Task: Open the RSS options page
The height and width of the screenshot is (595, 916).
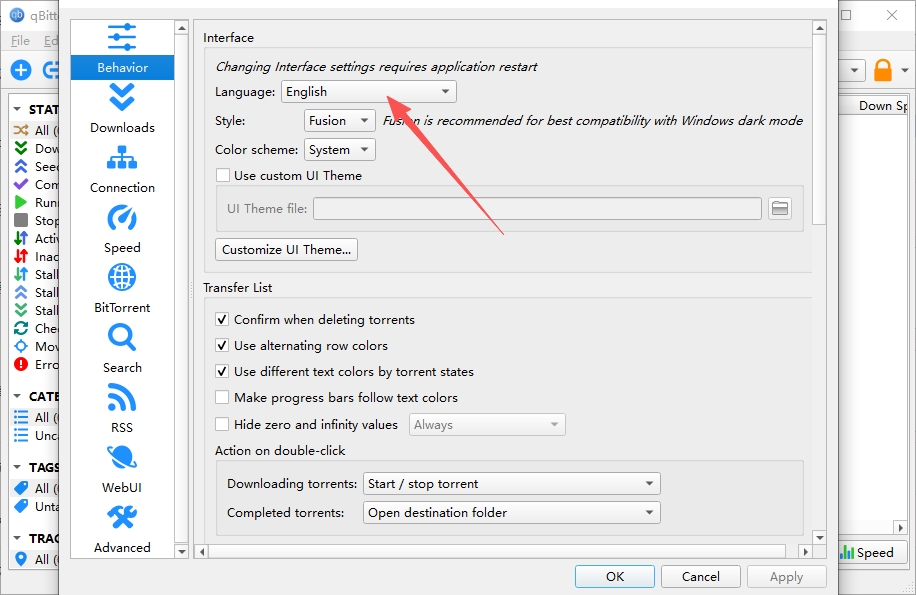Action: pos(122,409)
